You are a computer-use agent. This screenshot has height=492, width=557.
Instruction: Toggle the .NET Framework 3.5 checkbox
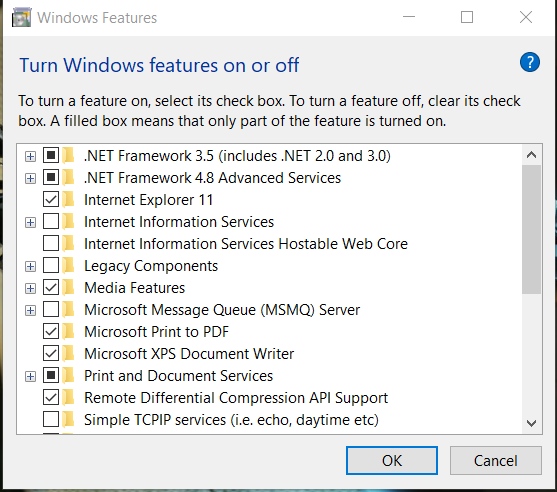pos(51,155)
